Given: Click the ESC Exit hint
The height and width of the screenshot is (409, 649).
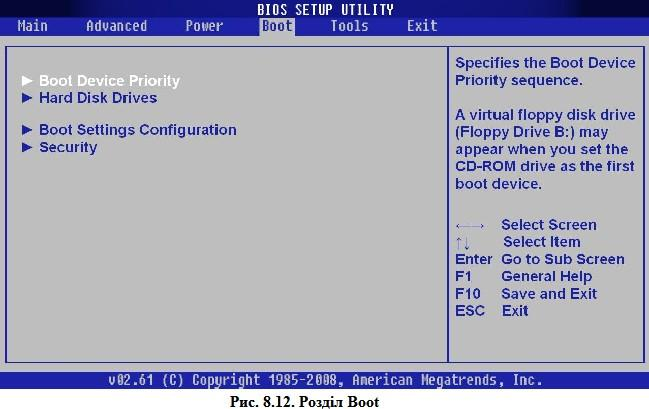Looking at the screenshot, I should point(491,310).
